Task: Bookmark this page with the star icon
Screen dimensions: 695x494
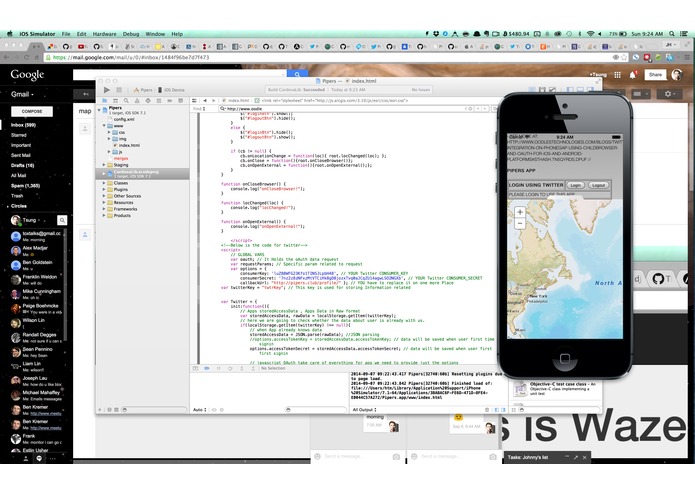Action: coord(624,57)
